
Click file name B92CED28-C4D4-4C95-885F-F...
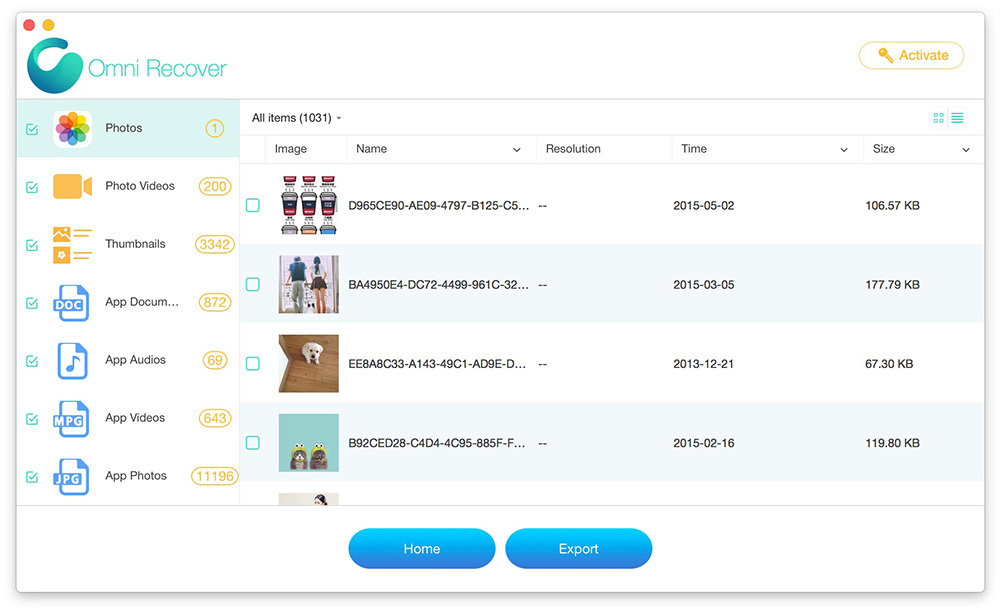pos(437,443)
